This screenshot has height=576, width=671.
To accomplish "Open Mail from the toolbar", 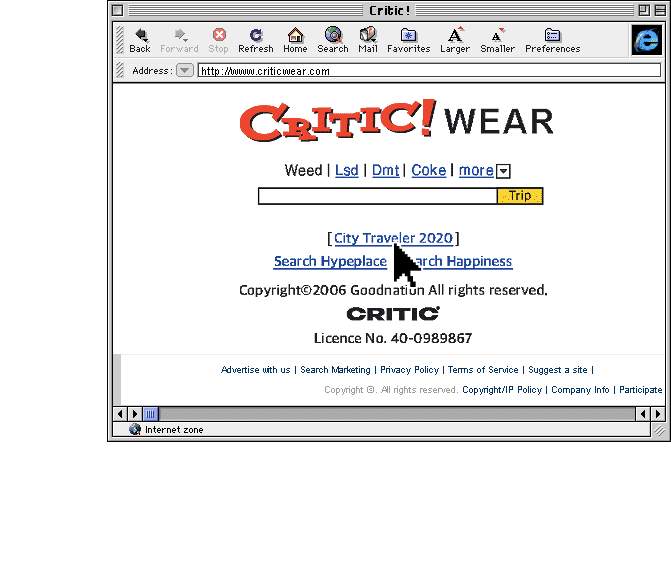I will (x=368, y=36).
